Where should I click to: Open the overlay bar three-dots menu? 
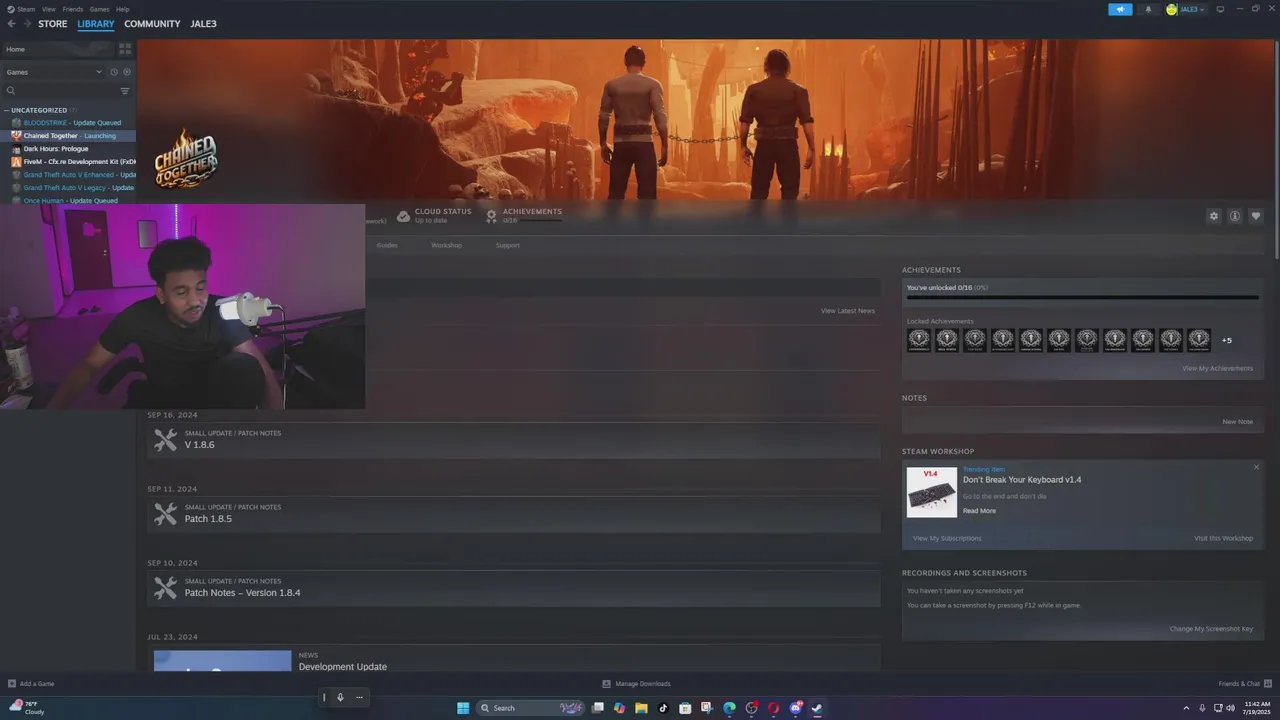coord(359,697)
